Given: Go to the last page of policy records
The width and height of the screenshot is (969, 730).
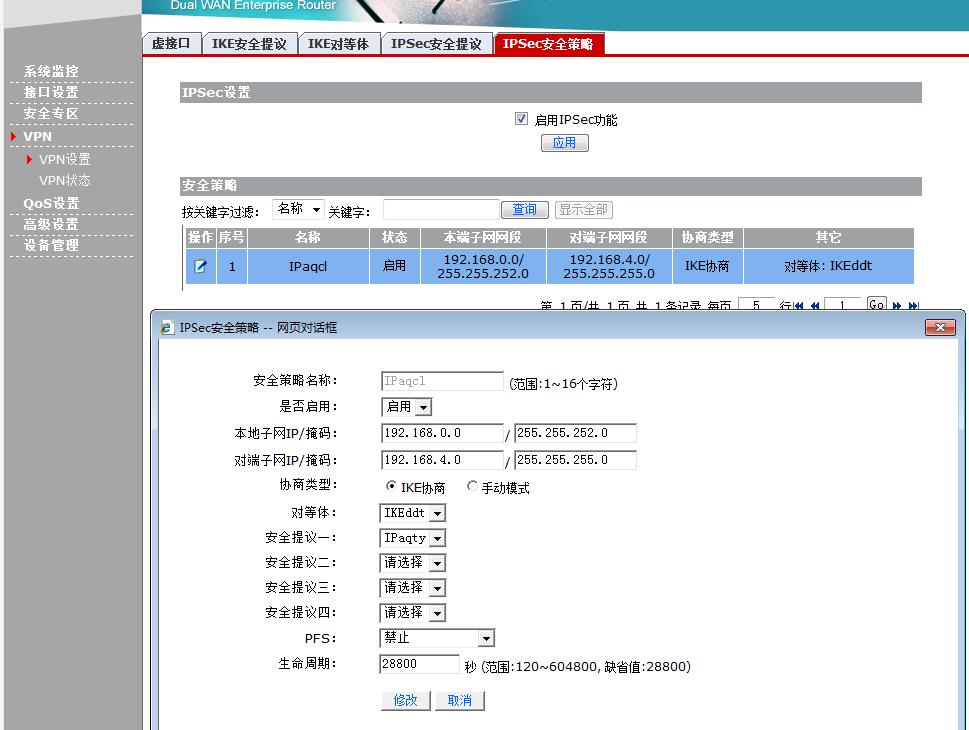Looking at the screenshot, I should coord(913,305).
